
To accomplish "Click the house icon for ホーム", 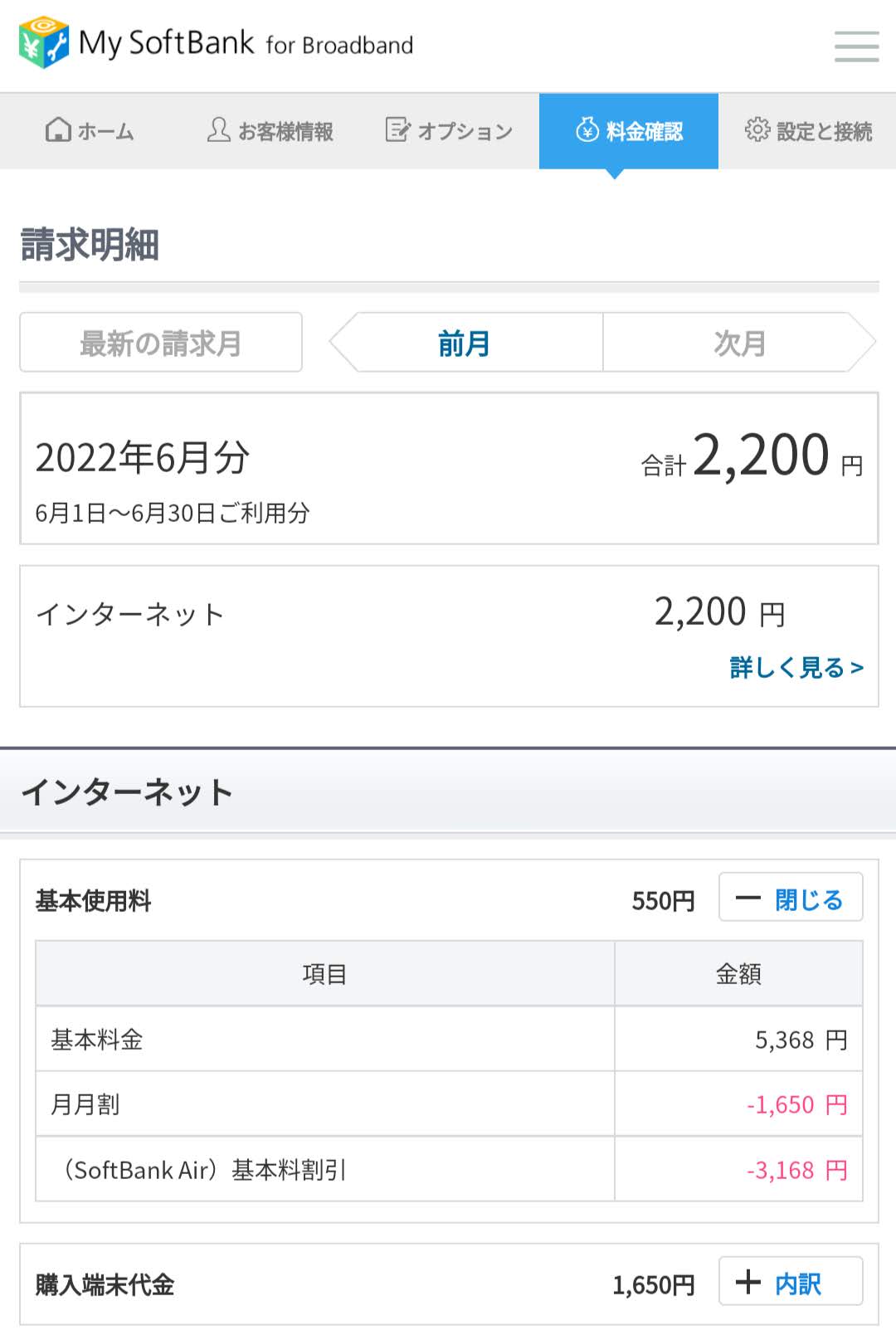I will (x=58, y=130).
